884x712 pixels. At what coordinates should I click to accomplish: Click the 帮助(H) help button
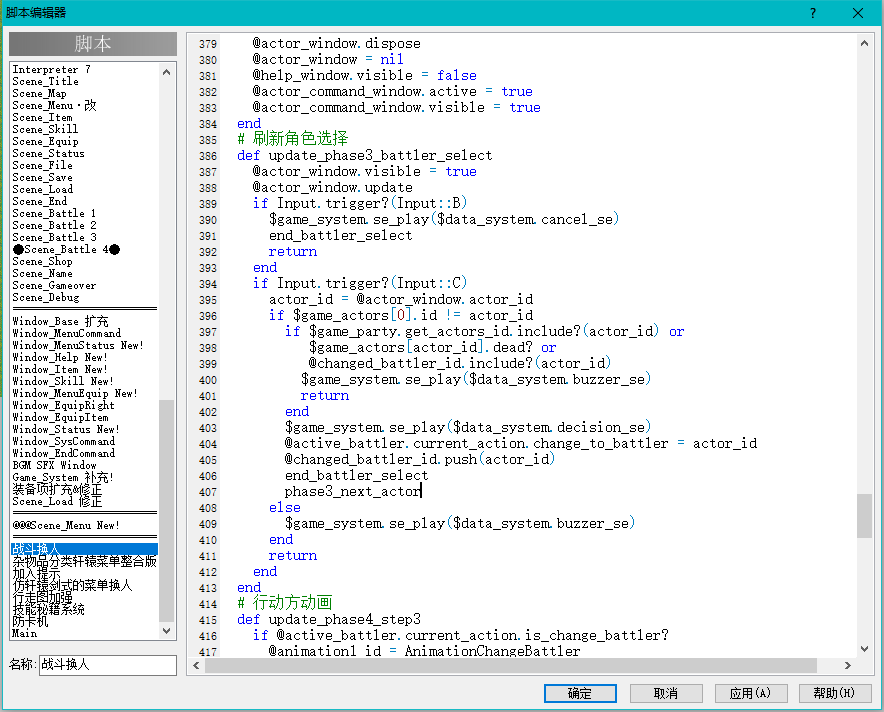point(835,693)
